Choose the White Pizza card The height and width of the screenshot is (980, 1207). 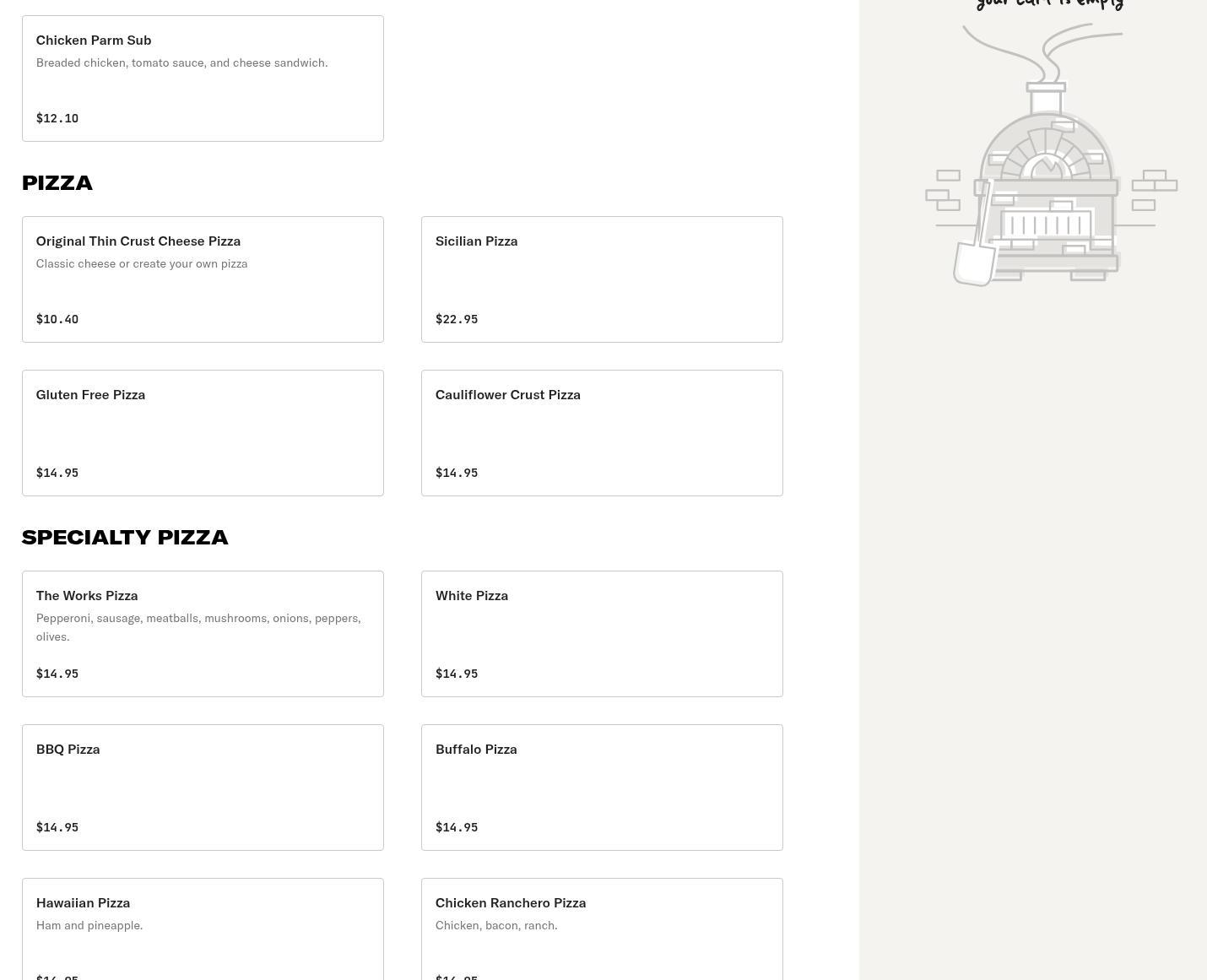[602, 634]
